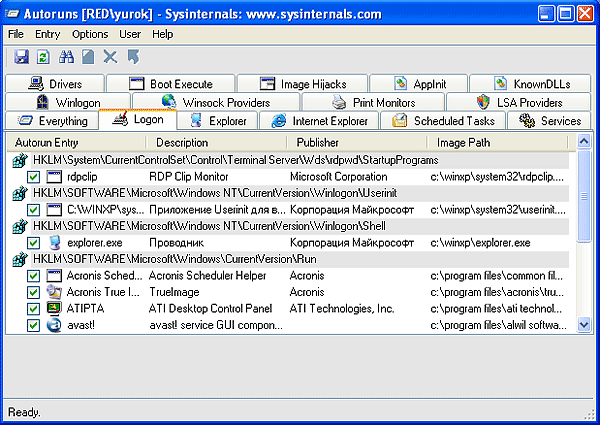Viewport: 600px width, 425px height.
Task: Switch to the Print Monitors tab
Action: coord(373,103)
